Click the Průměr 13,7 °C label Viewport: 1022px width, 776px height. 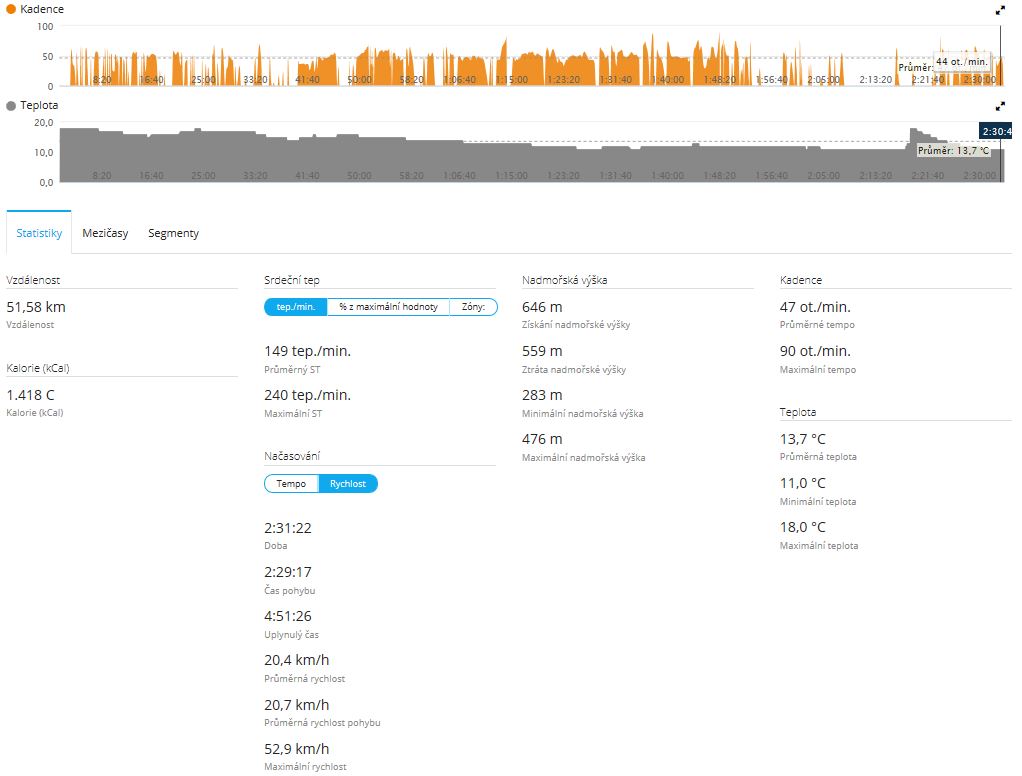coord(954,150)
